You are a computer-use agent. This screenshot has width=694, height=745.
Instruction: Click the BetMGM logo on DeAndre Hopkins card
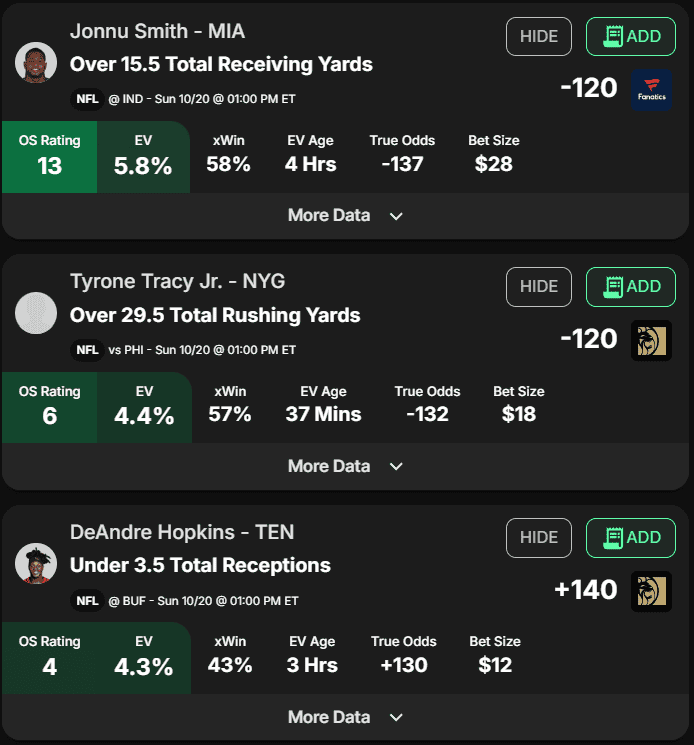tap(651, 592)
